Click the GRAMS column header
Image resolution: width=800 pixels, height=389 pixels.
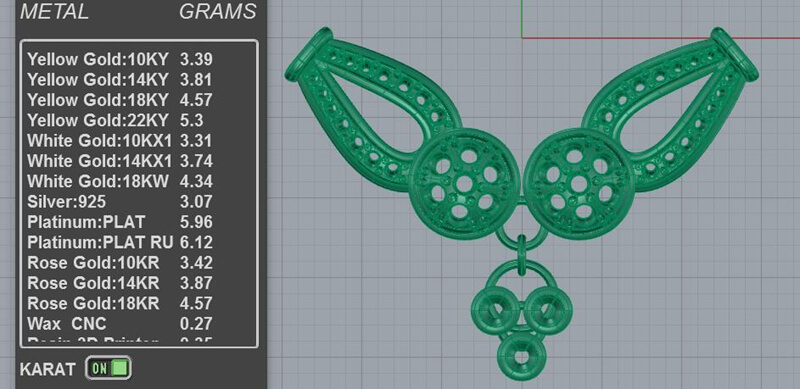coord(217,12)
